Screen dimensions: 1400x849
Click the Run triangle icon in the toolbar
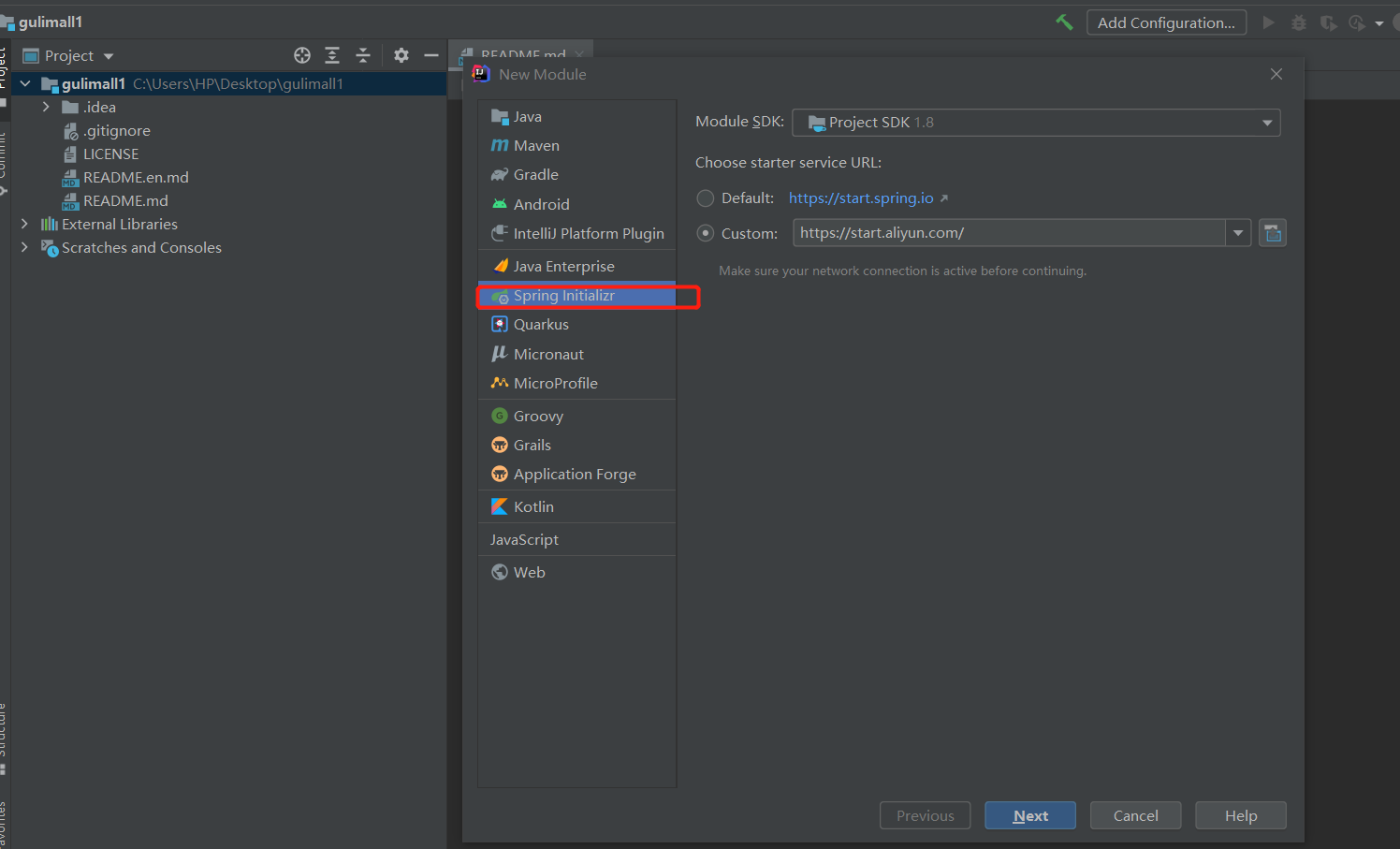tap(1268, 22)
